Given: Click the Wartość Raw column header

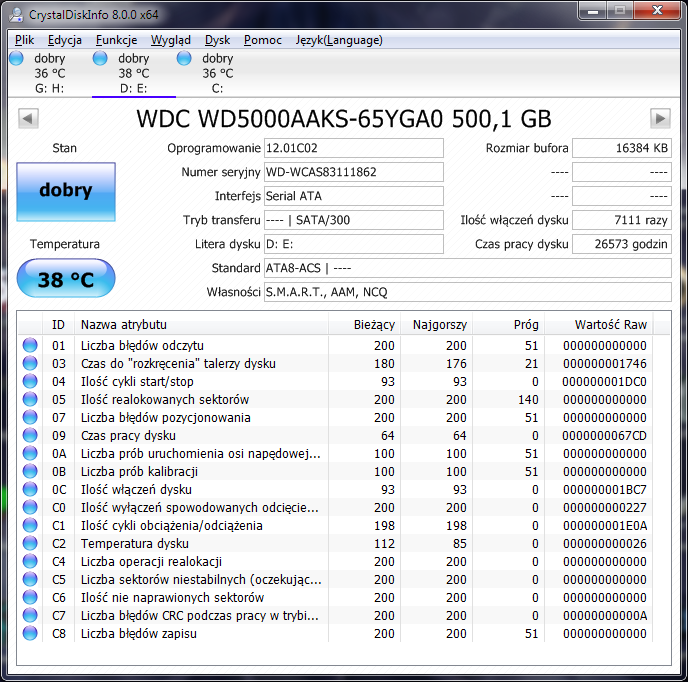Looking at the screenshot, I should point(598,325).
